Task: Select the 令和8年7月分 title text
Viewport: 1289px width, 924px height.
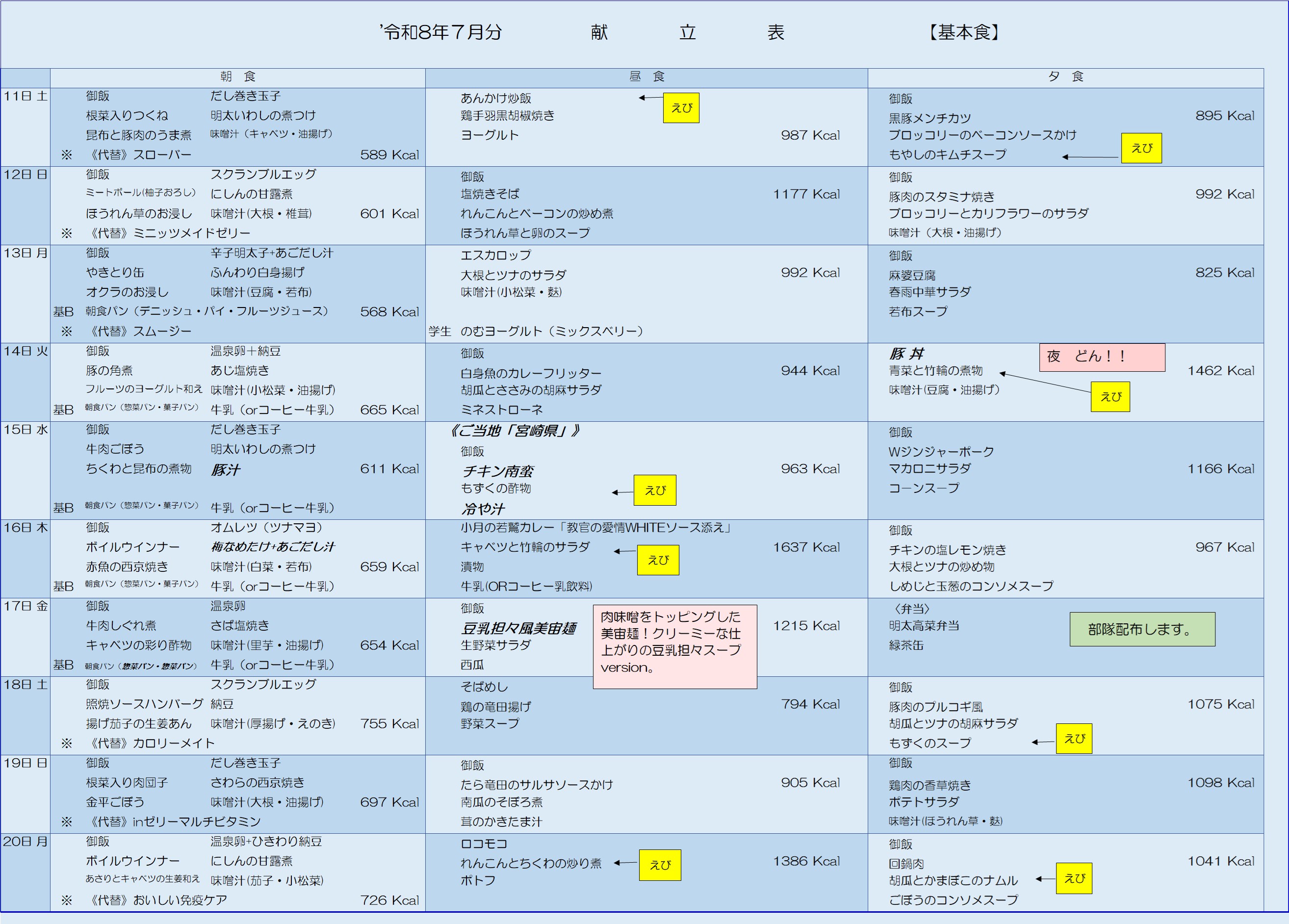Action: coord(441,32)
